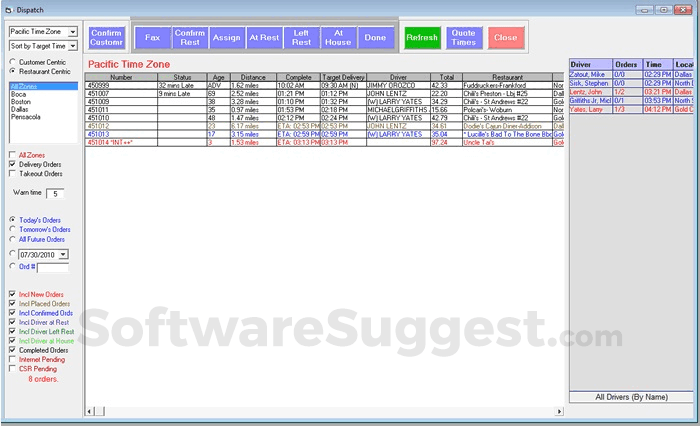The image size is (700, 426).
Task: Toggle Incl Placed Orders checkbox
Action: tap(12, 304)
